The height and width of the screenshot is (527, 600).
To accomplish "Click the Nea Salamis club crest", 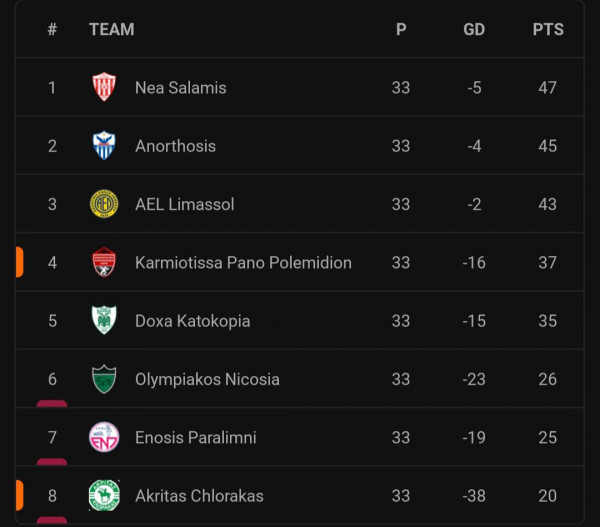I will 104,87.
